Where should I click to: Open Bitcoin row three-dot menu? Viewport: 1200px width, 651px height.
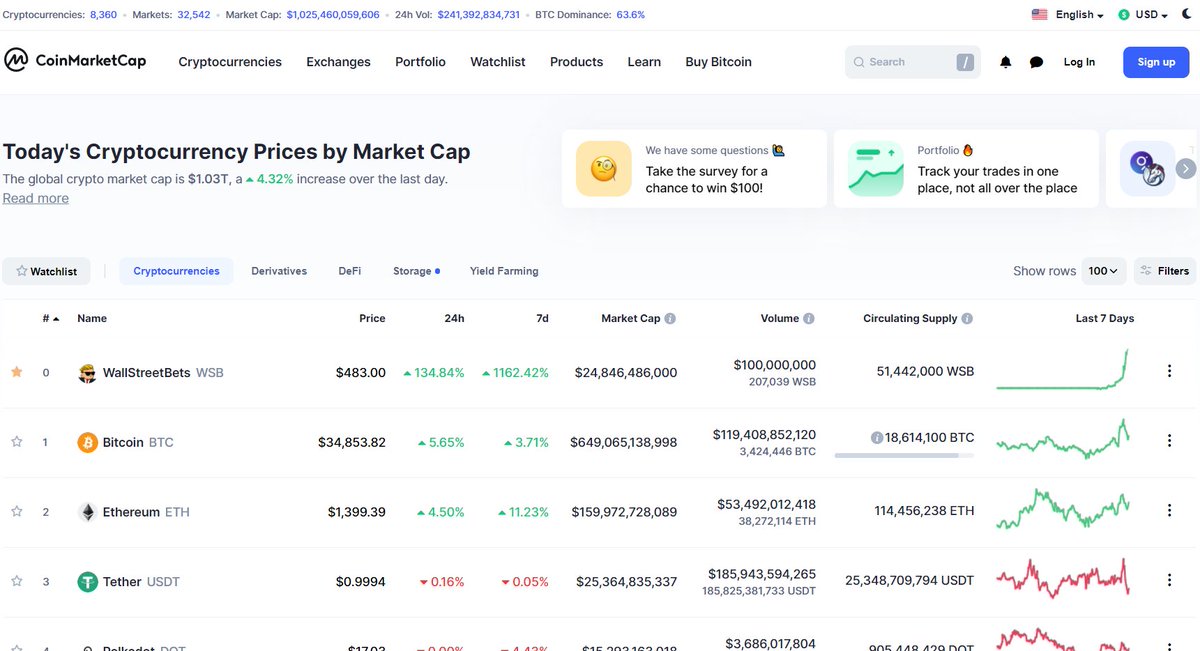coord(1169,441)
